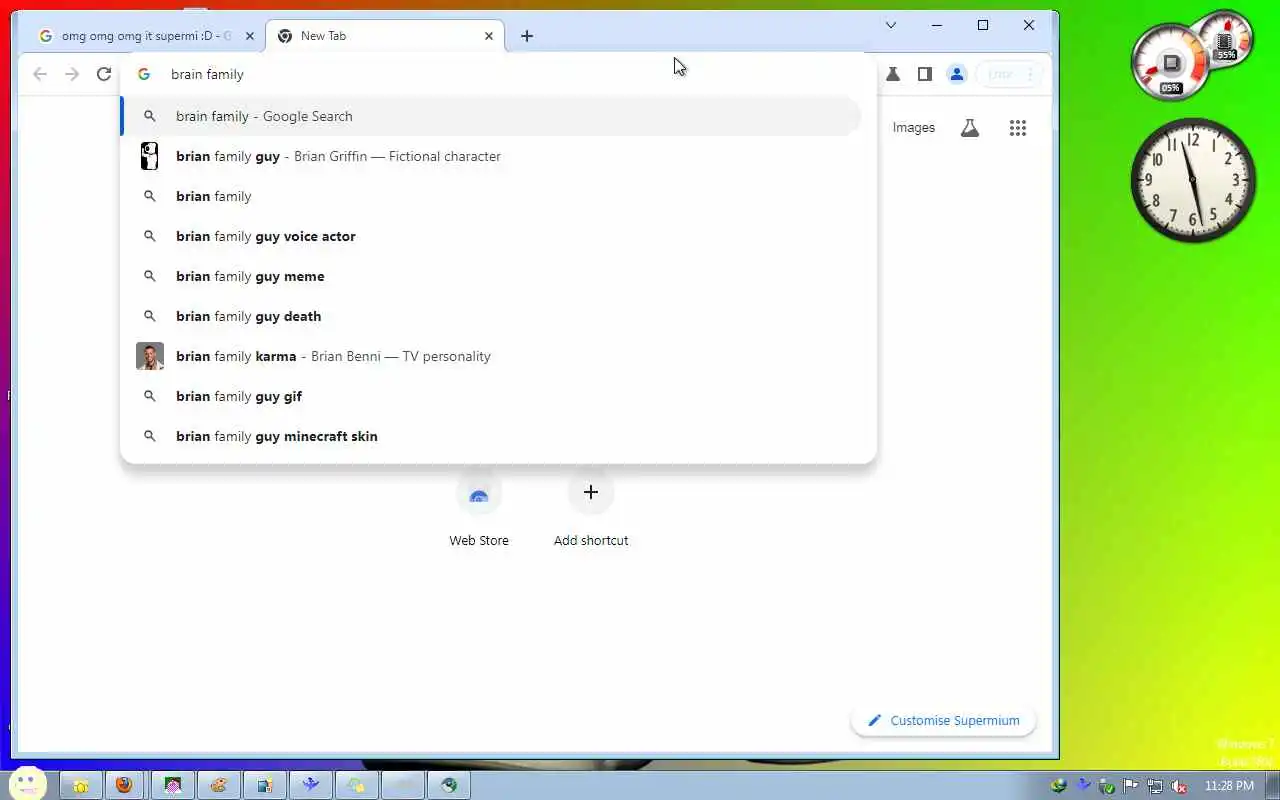Go back using the back arrow
The height and width of the screenshot is (800, 1280).
pyautogui.click(x=40, y=74)
